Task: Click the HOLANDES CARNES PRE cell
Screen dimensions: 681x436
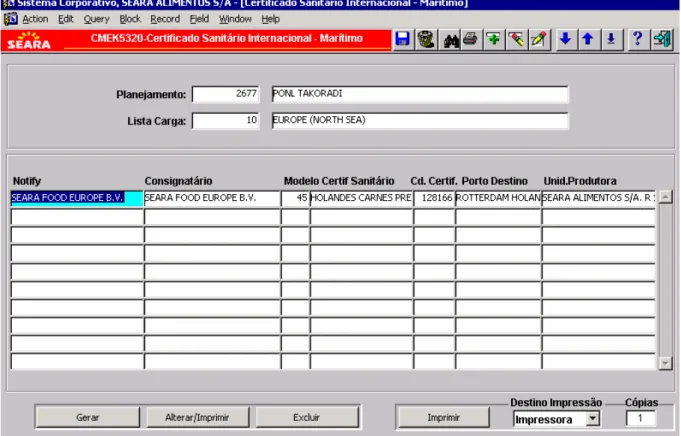Action: tap(361, 198)
